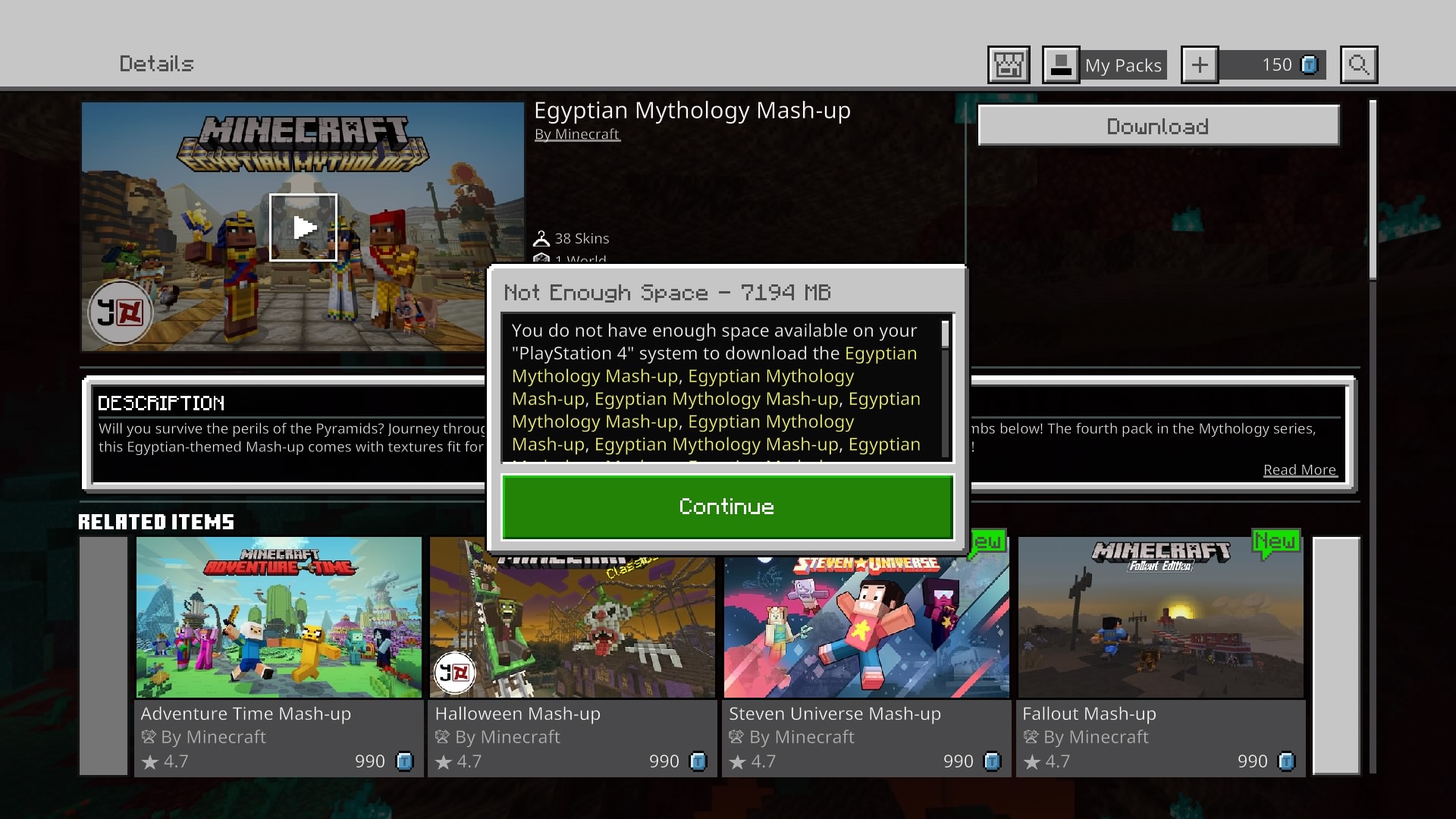The height and width of the screenshot is (819, 1456).
Task: Open the My Packs button
Action: (x=1104, y=65)
